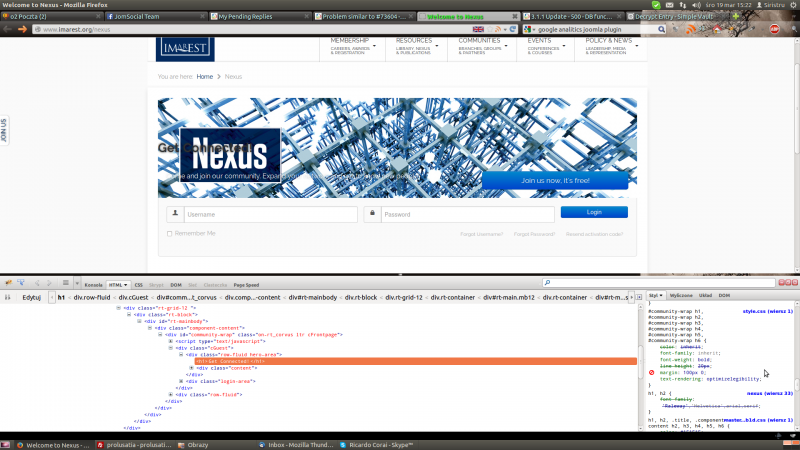Click the JOIN US side tab

[4, 130]
